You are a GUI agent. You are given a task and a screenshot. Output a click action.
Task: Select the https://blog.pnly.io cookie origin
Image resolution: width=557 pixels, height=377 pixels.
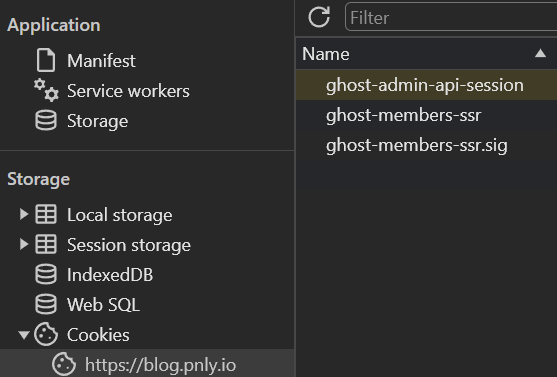pos(161,365)
